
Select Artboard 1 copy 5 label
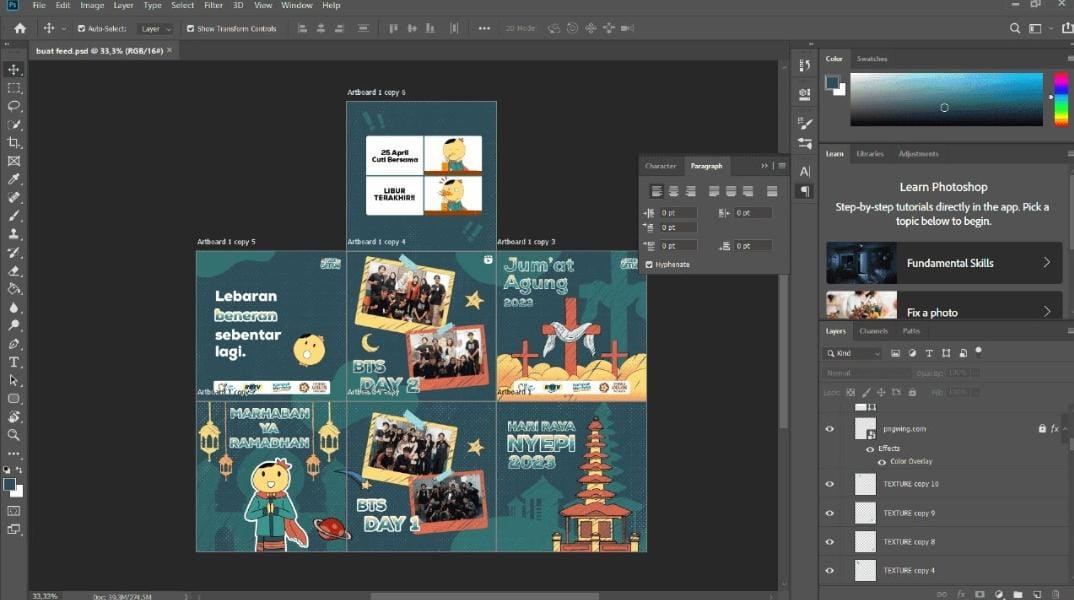point(226,242)
